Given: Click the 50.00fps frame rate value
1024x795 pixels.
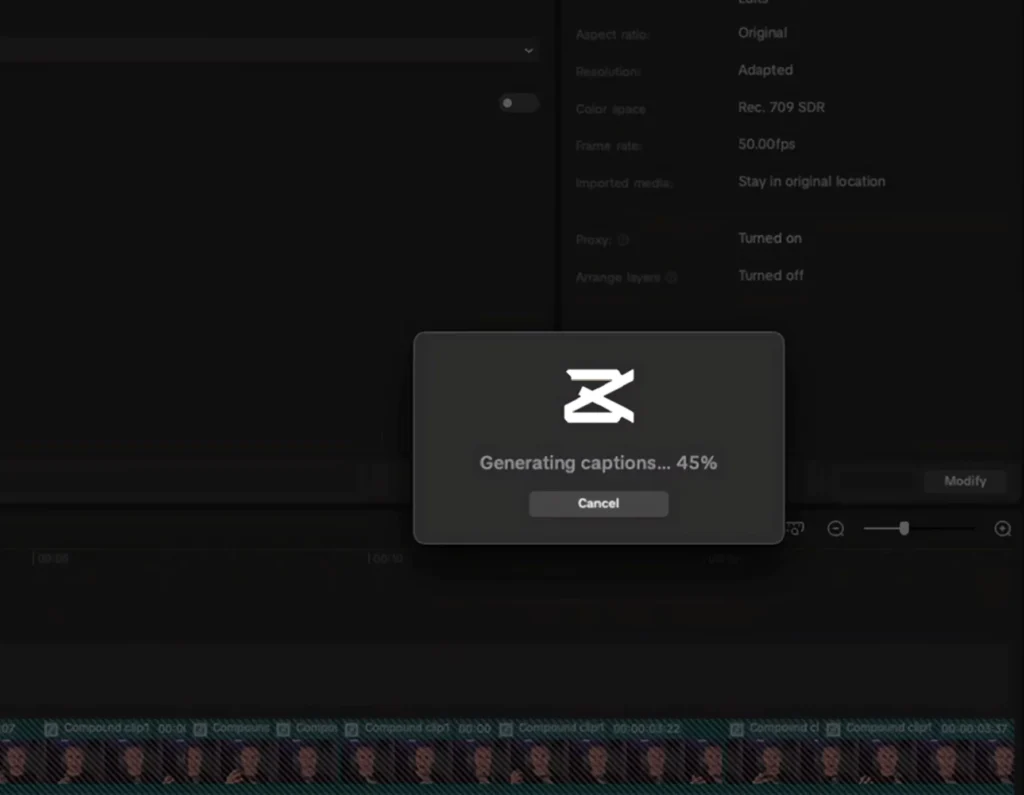Looking at the screenshot, I should coord(766,144).
